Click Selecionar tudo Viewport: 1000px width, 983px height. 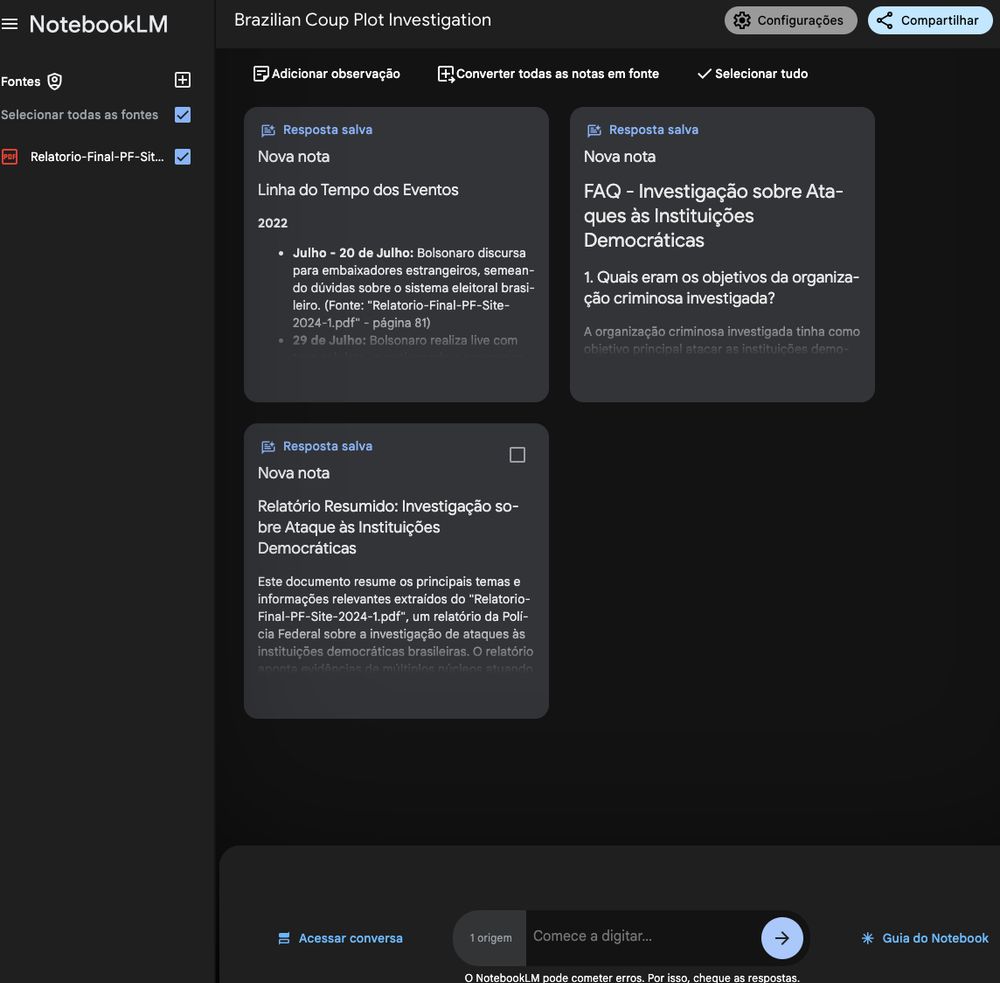click(x=753, y=74)
